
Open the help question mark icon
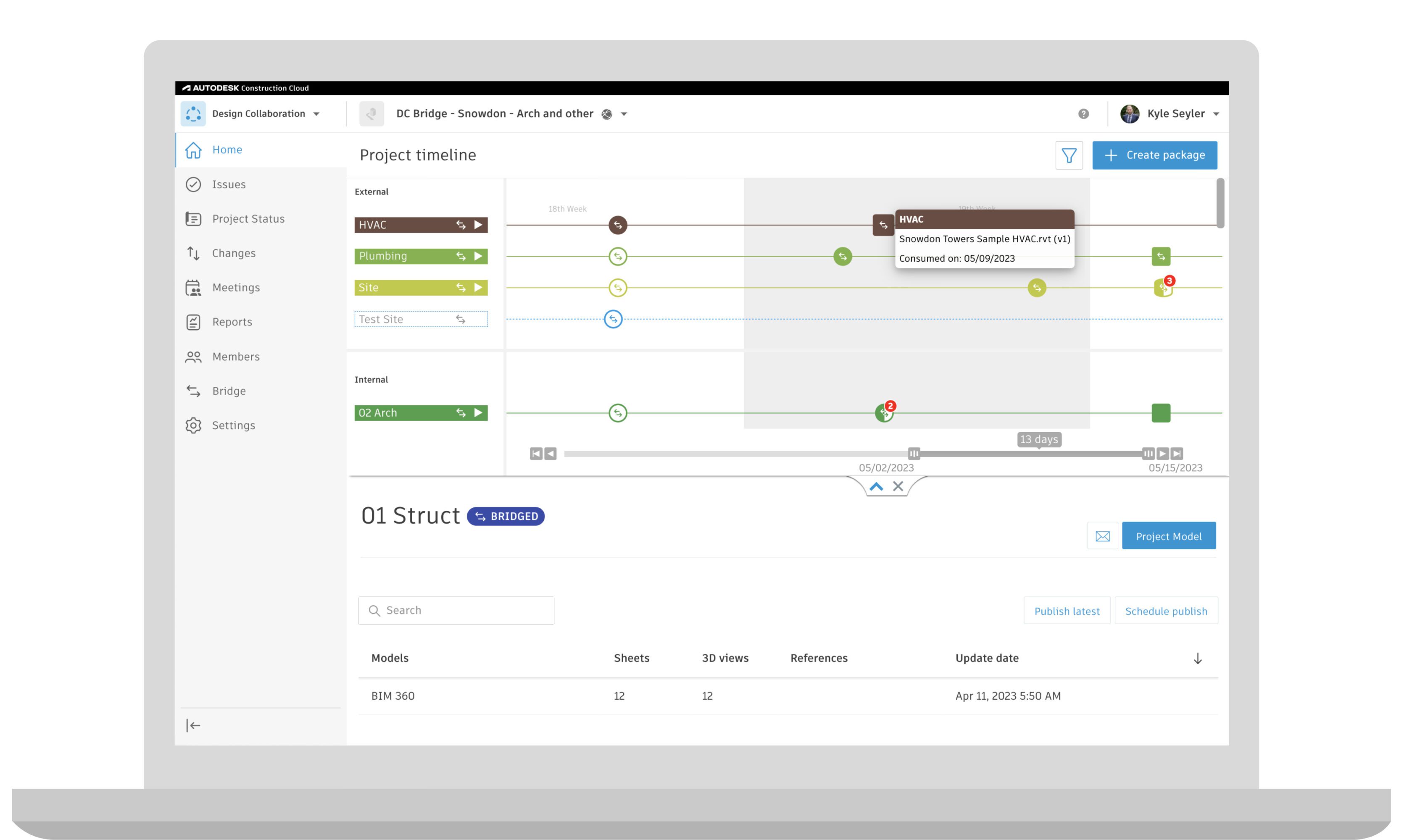(1083, 113)
